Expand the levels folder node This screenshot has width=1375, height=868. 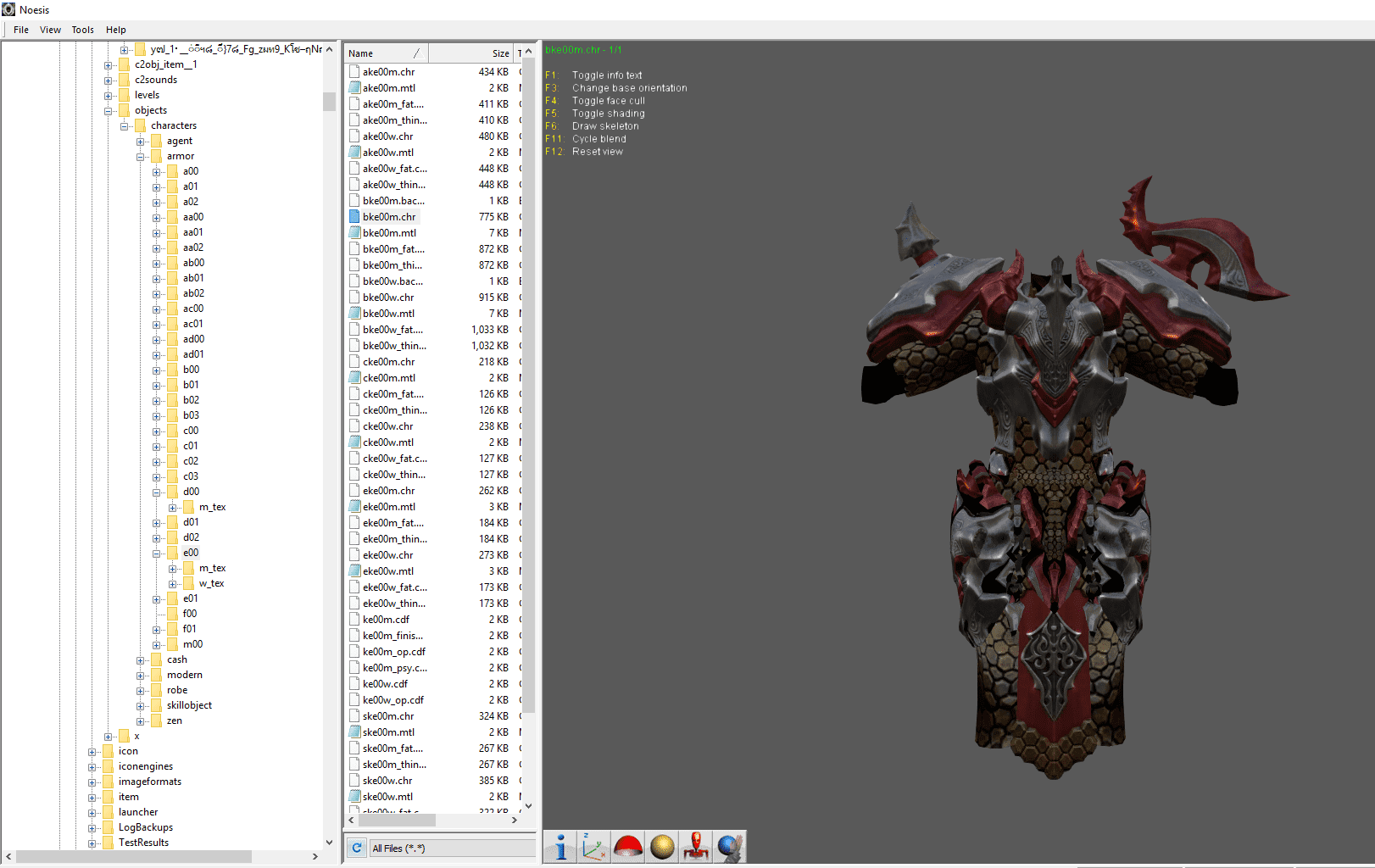(x=108, y=96)
